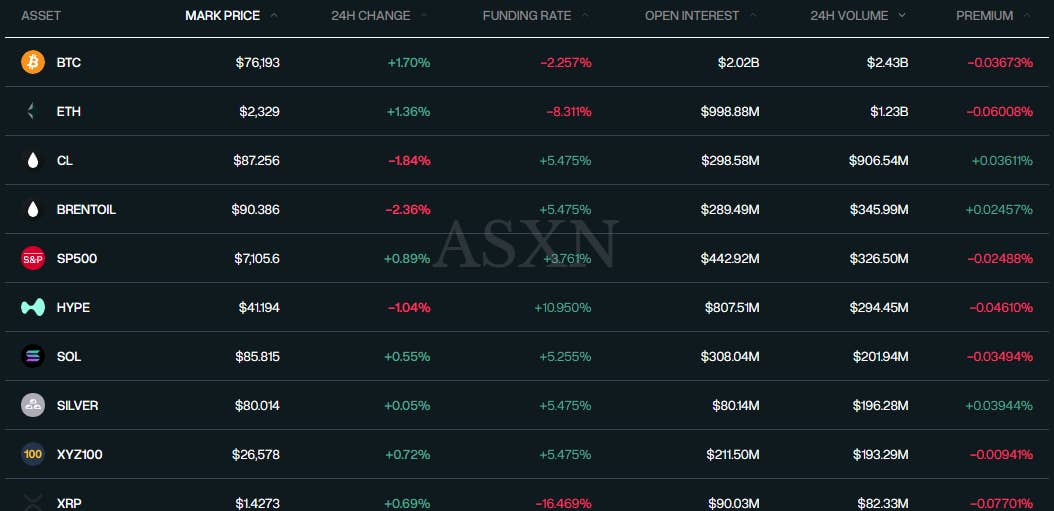Sort by 24H Change column header
1054x511 pixels.
[x=370, y=15]
